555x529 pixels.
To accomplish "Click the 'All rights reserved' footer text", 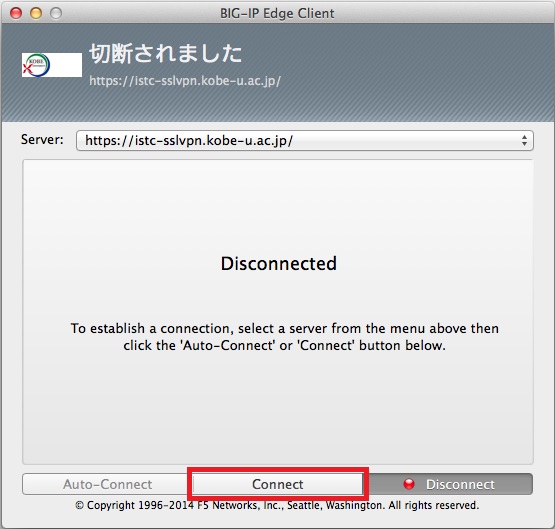I will [434, 505].
